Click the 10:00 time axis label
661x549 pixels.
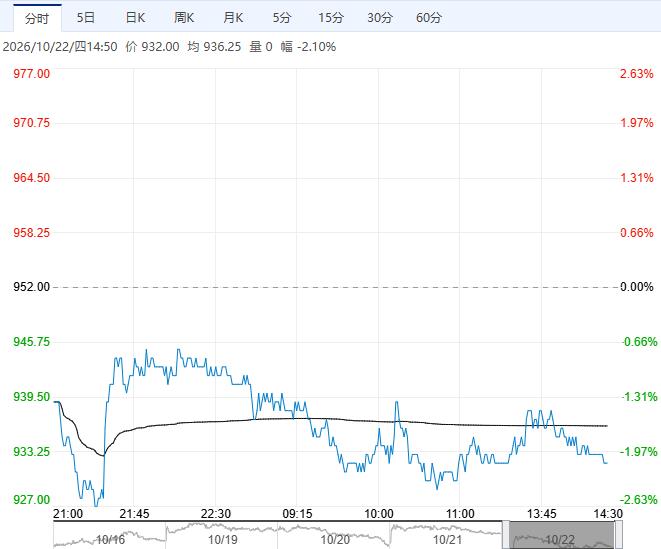(379, 514)
